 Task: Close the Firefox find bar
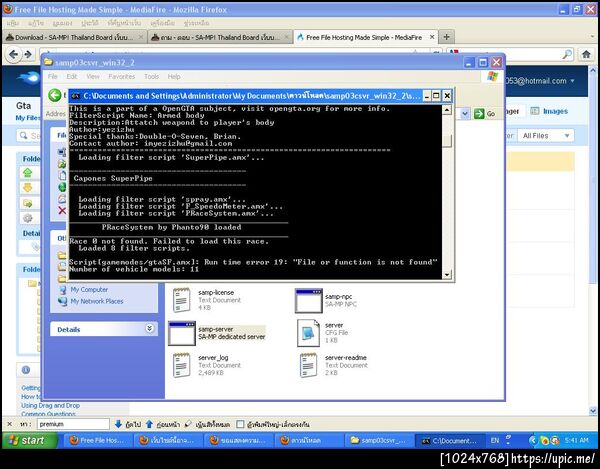[10, 424]
